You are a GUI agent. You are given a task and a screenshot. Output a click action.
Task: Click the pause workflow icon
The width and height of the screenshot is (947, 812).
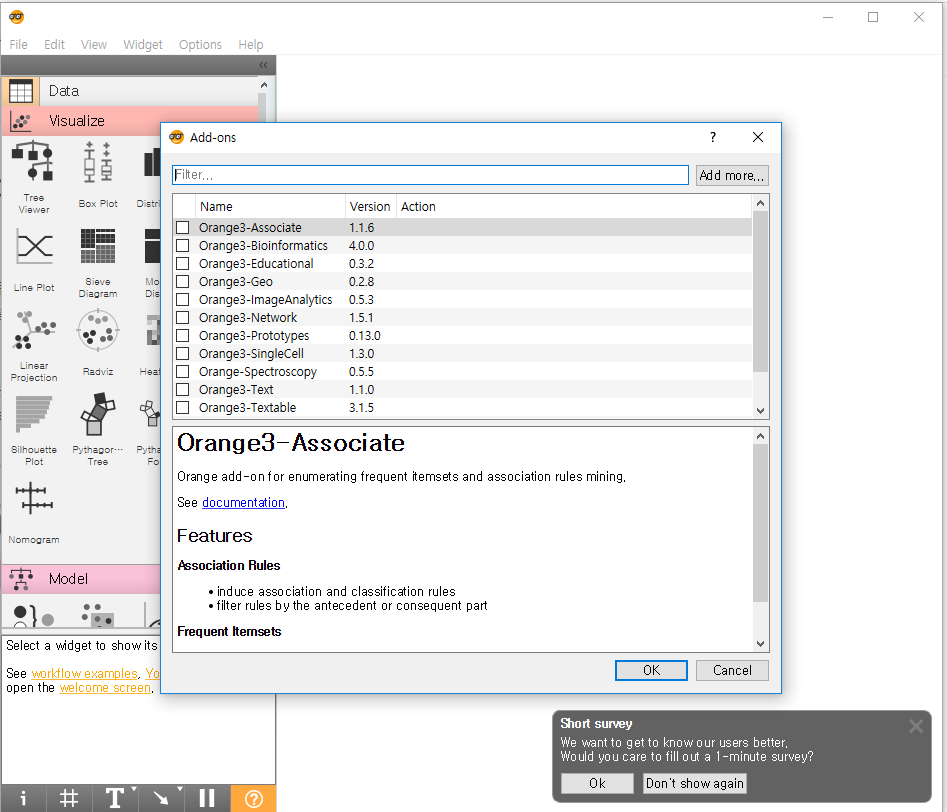(x=207, y=798)
